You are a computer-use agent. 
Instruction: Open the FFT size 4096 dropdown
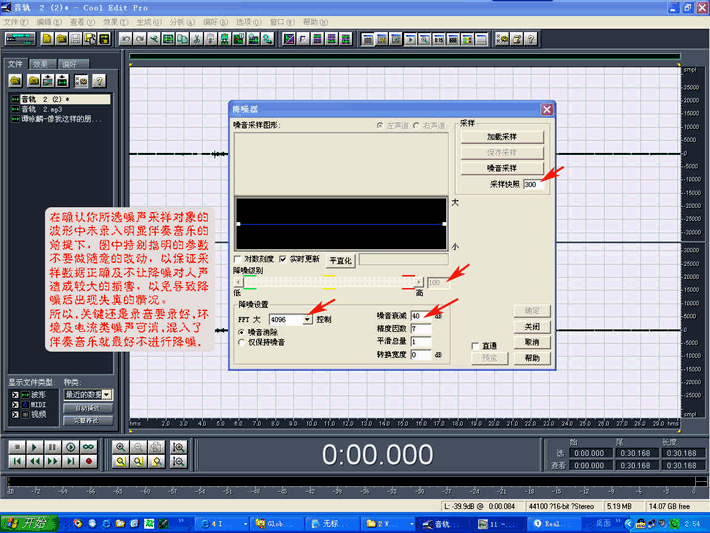coord(308,320)
